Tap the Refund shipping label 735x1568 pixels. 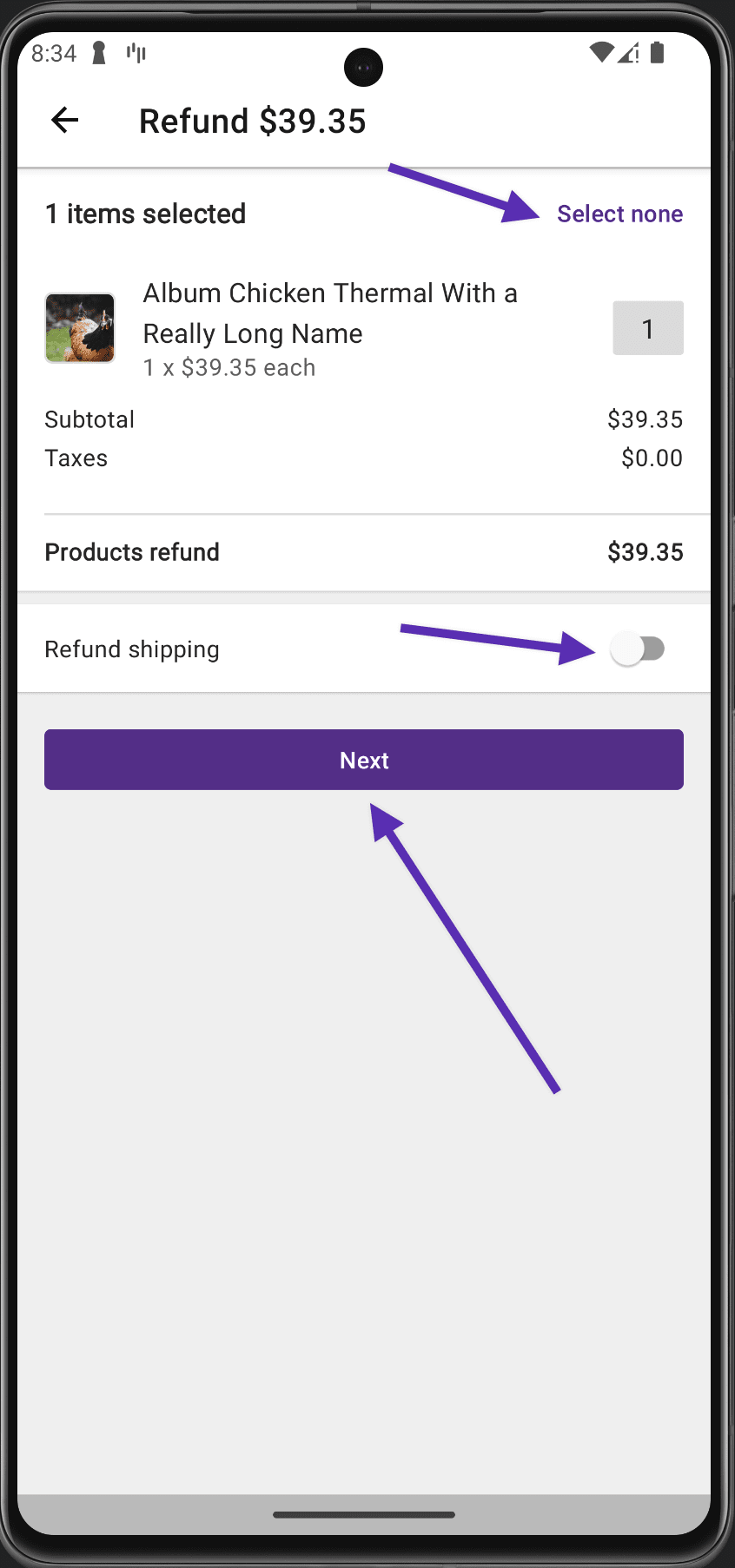(132, 649)
